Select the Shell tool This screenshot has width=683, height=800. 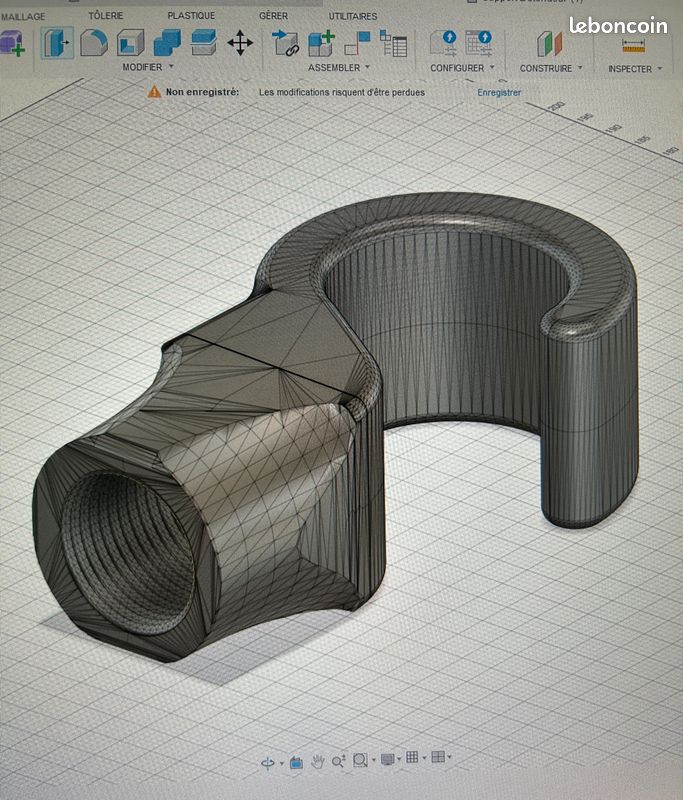point(131,42)
